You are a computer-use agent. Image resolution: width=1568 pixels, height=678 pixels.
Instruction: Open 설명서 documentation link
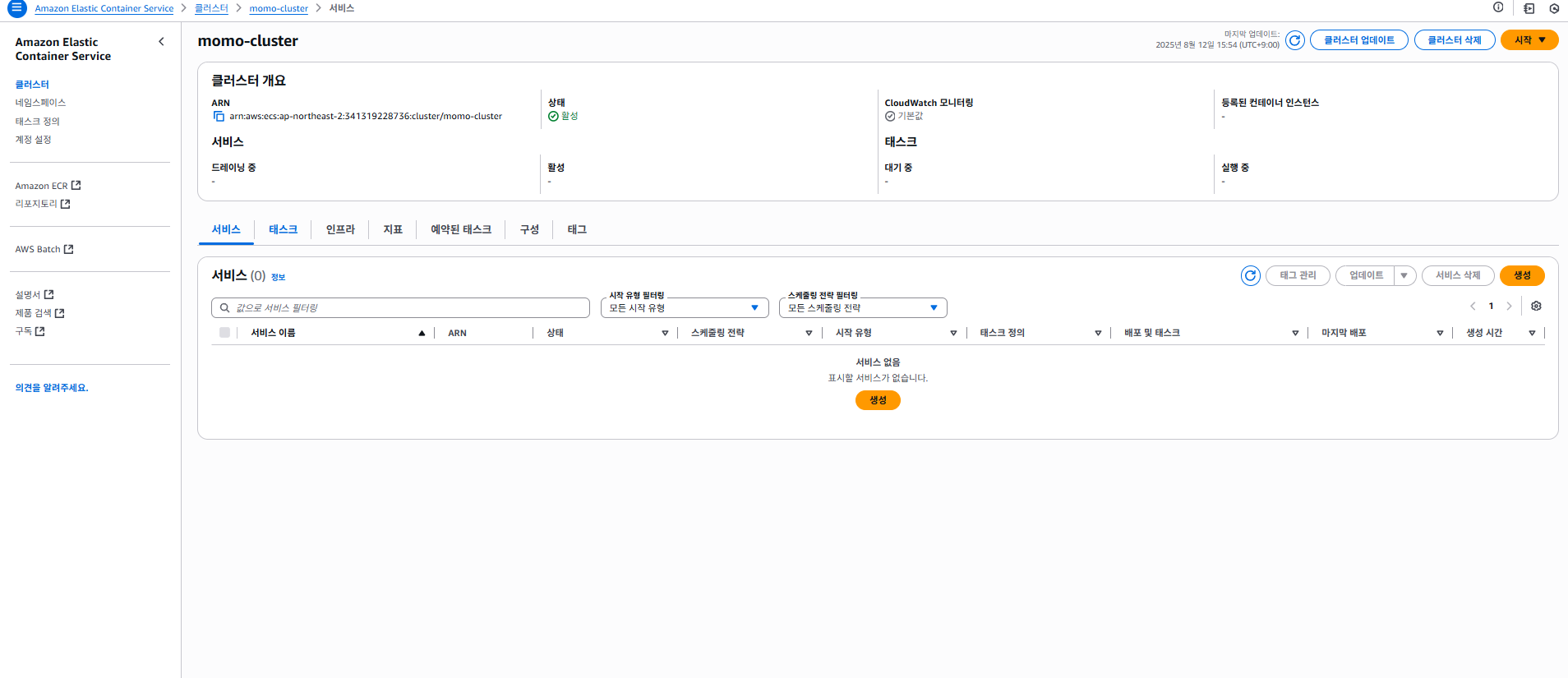(35, 294)
